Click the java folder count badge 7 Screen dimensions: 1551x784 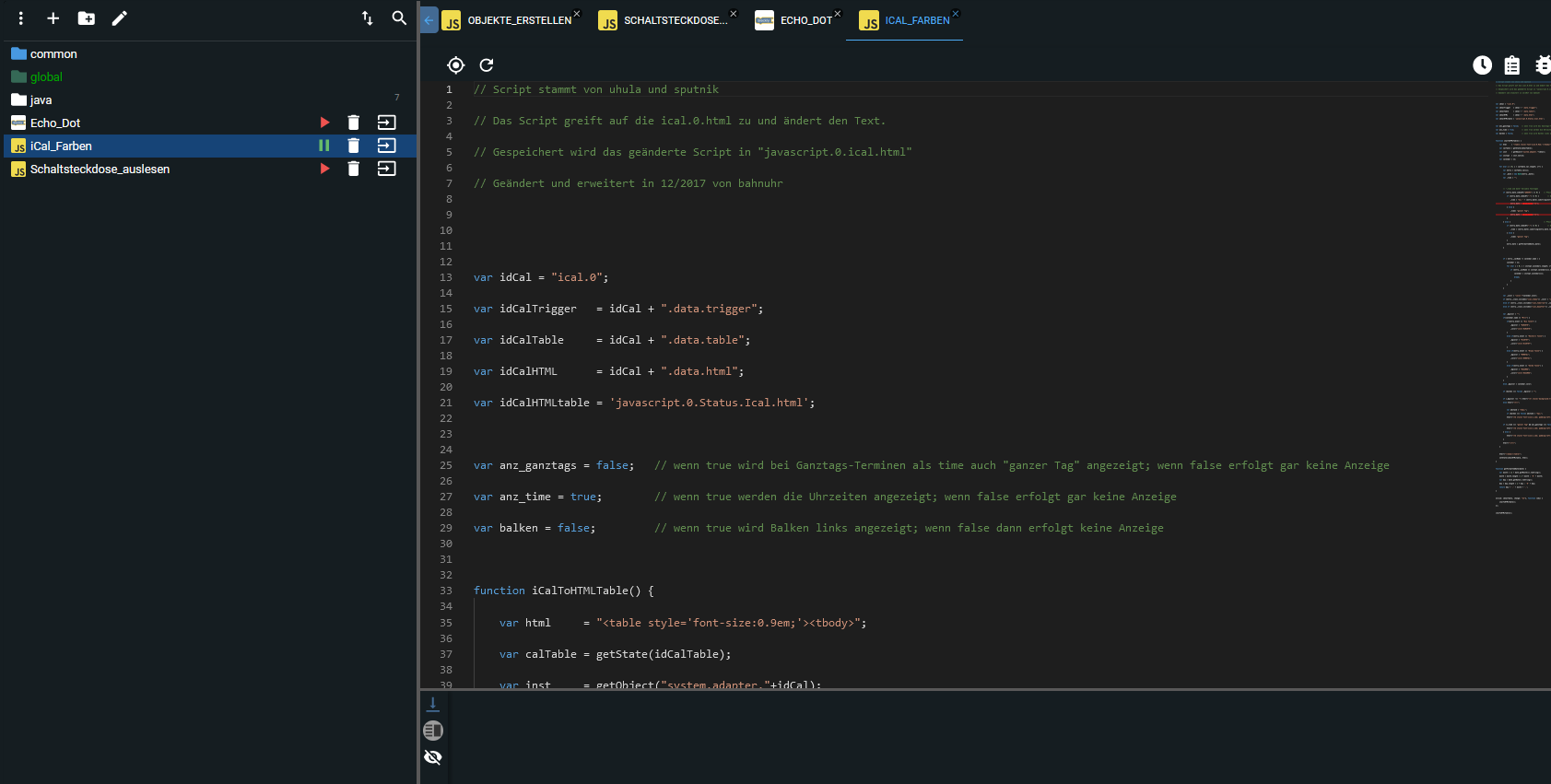tap(397, 98)
